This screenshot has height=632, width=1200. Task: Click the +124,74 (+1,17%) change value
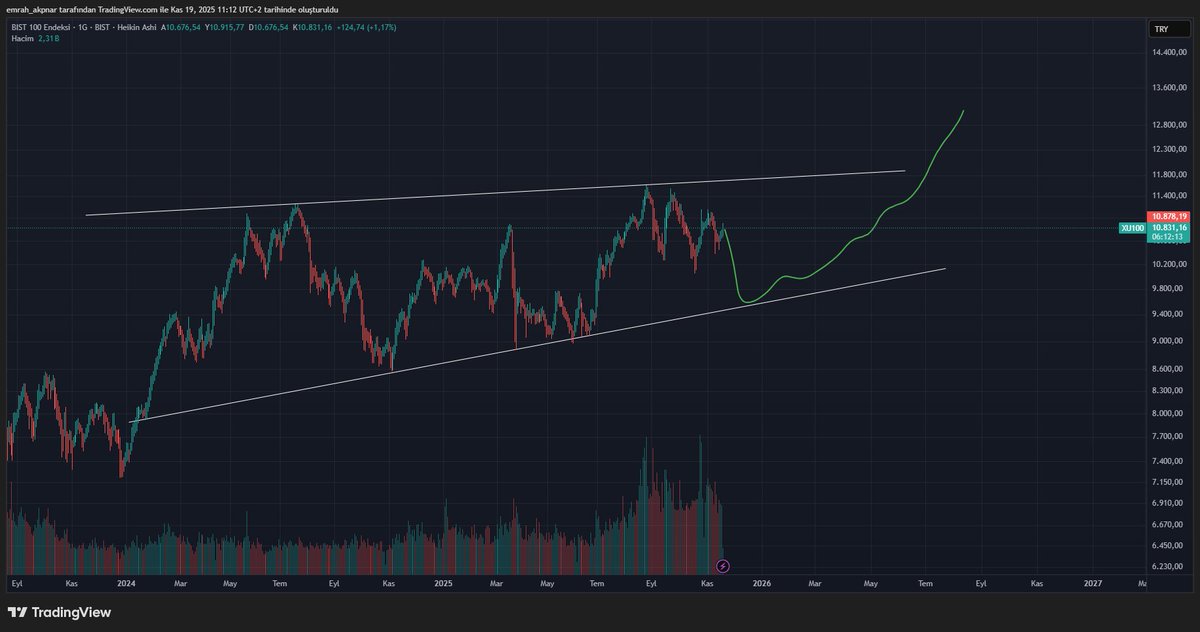tap(368, 27)
